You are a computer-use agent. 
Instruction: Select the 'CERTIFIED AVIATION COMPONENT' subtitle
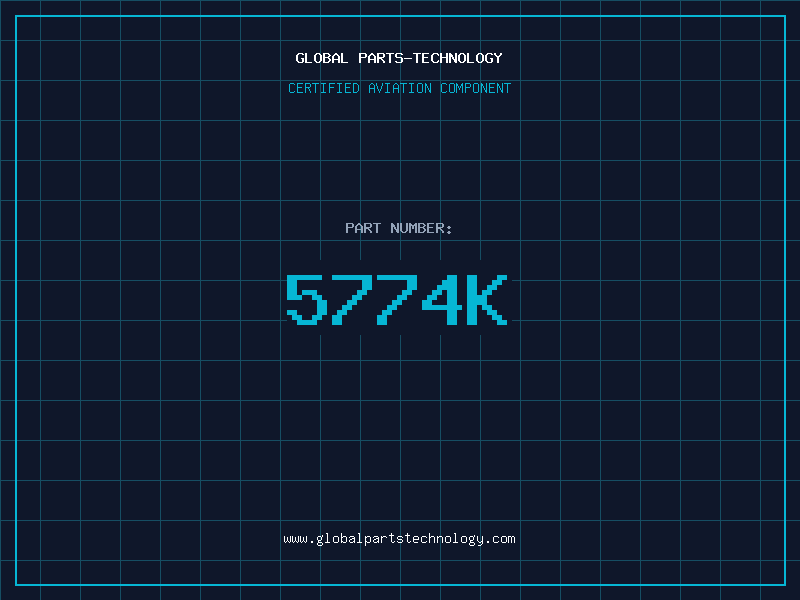[399, 88]
